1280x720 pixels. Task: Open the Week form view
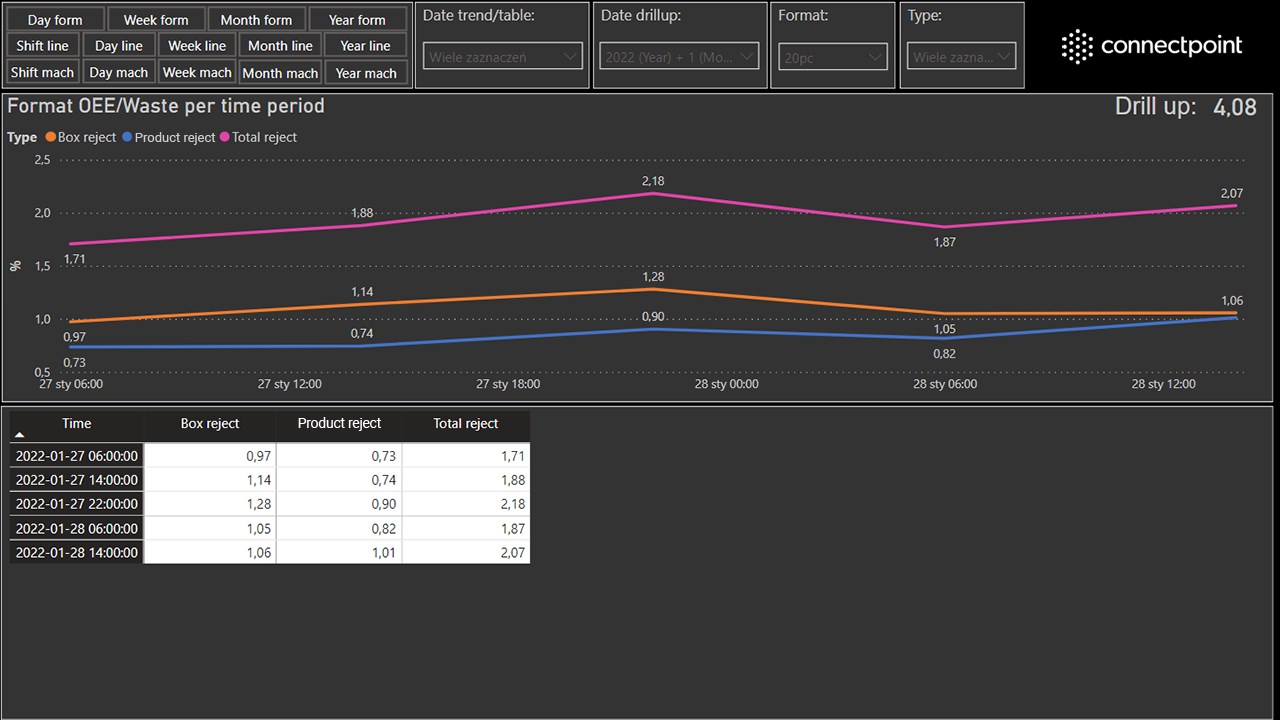point(156,20)
